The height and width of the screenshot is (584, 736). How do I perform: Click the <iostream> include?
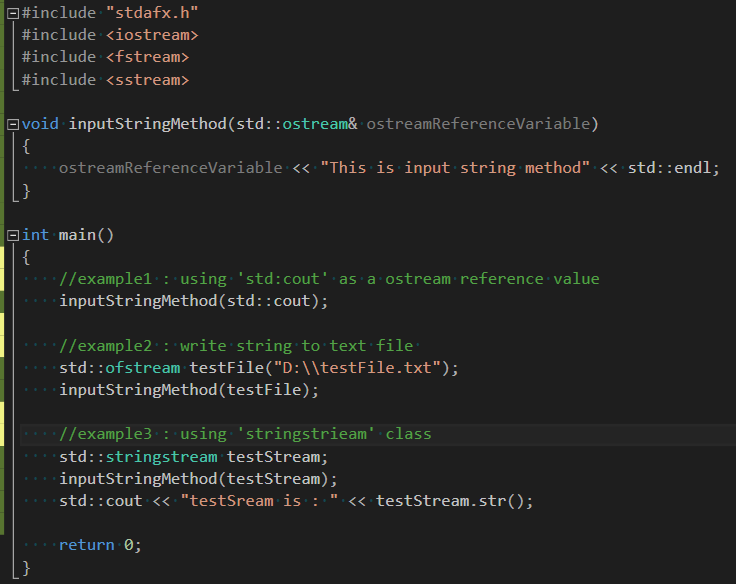pyautogui.click(x=152, y=35)
